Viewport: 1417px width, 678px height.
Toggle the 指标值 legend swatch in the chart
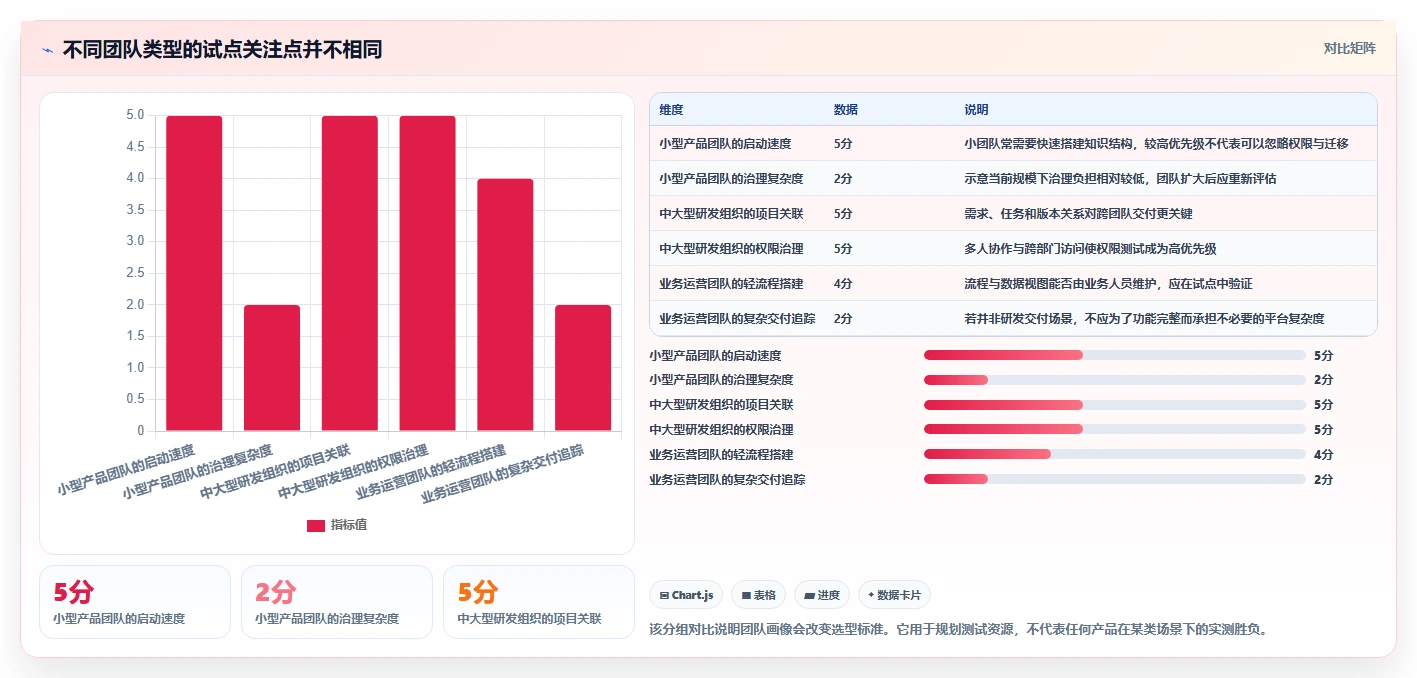tap(316, 525)
